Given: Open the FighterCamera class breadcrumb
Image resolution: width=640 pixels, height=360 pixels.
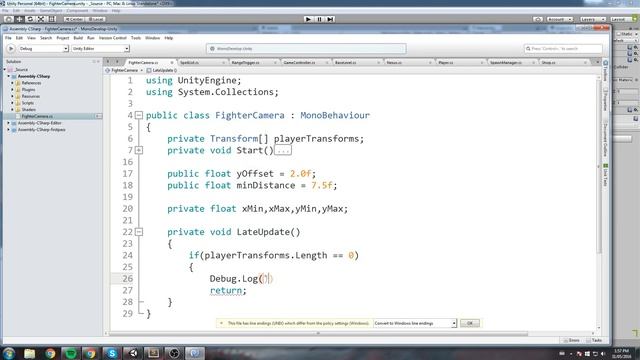Looking at the screenshot, I should 124,70.
